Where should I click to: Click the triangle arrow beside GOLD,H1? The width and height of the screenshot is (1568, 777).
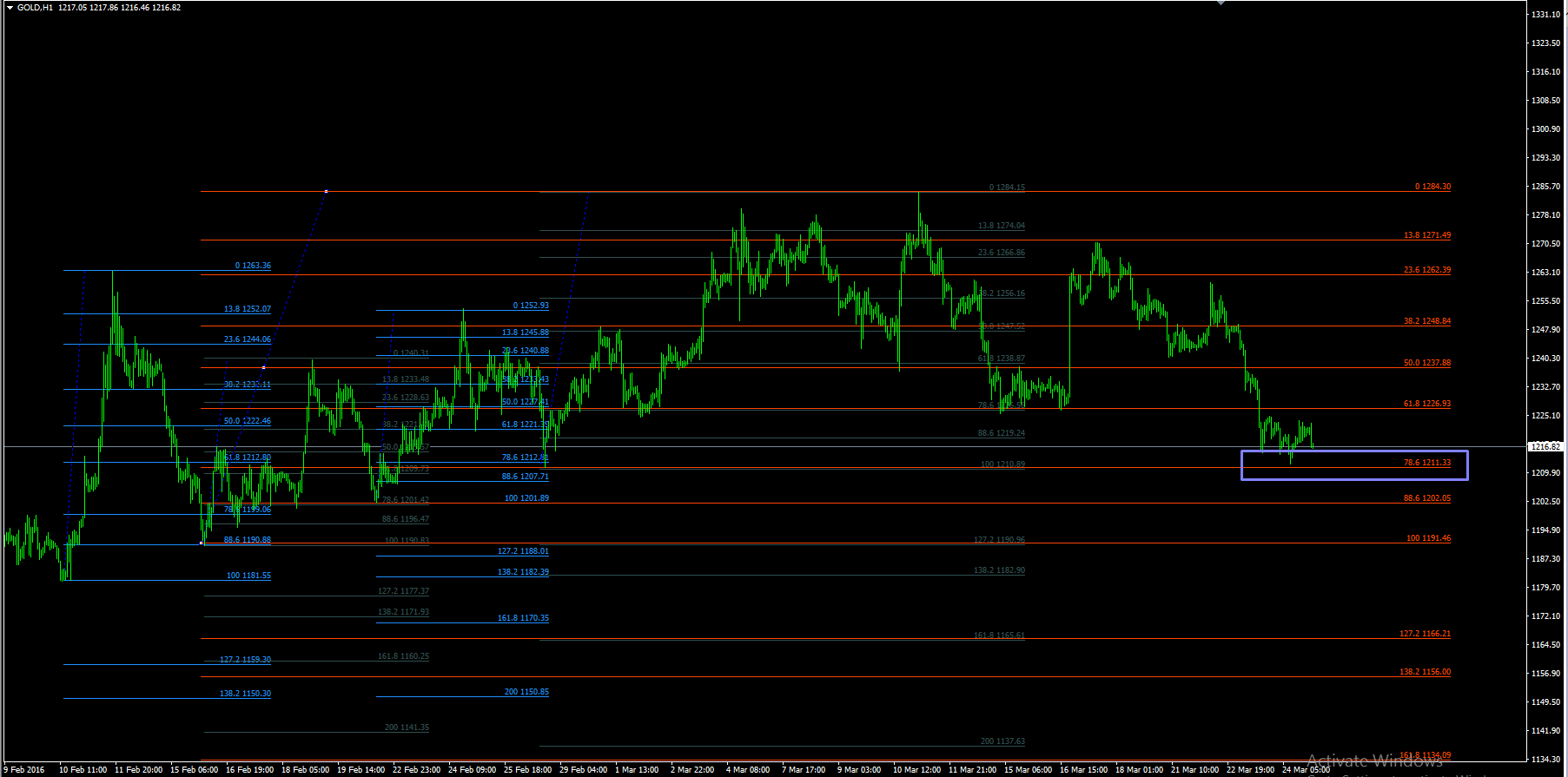[10, 8]
